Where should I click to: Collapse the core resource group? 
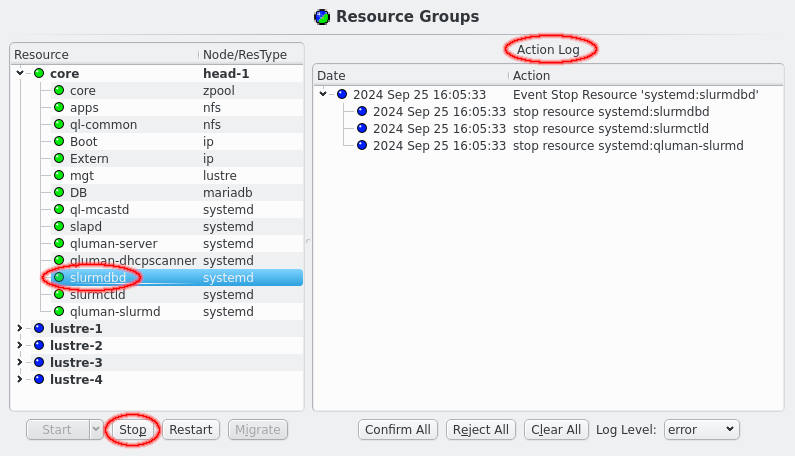coord(20,74)
